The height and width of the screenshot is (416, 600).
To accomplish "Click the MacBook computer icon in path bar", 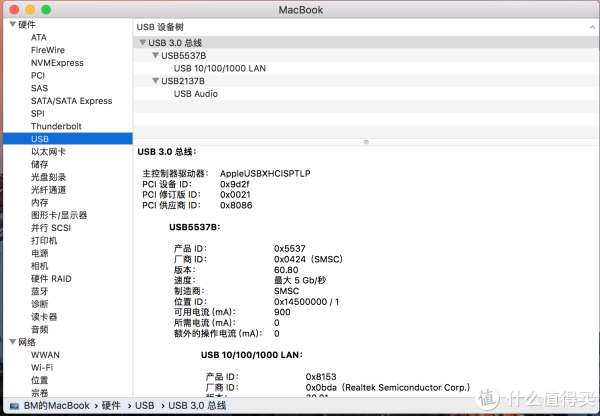I will (x=14, y=406).
